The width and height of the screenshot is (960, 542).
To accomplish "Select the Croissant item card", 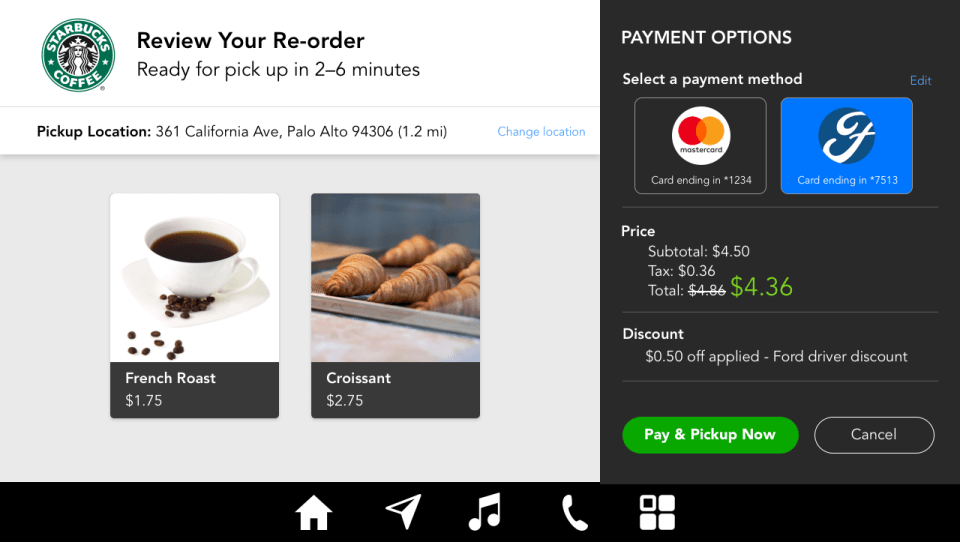I will [395, 305].
